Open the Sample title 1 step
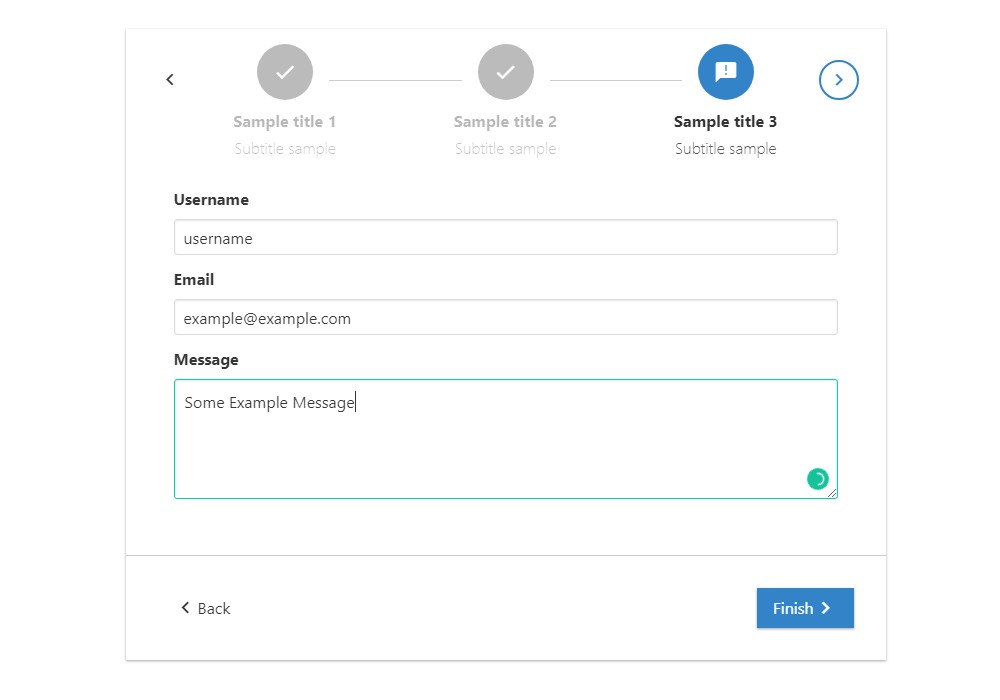The height and width of the screenshot is (700, 1000). [284, 122]
